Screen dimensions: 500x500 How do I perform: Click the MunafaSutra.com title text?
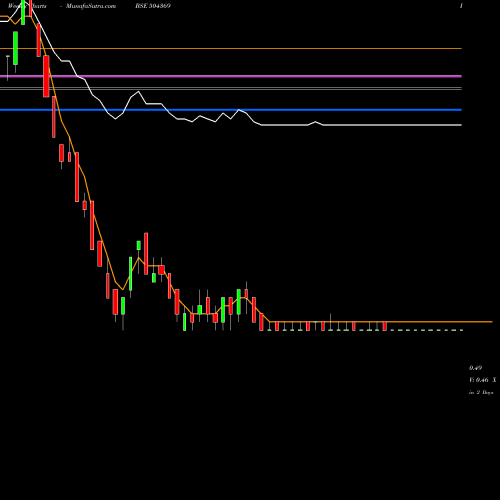pos(91,6)
